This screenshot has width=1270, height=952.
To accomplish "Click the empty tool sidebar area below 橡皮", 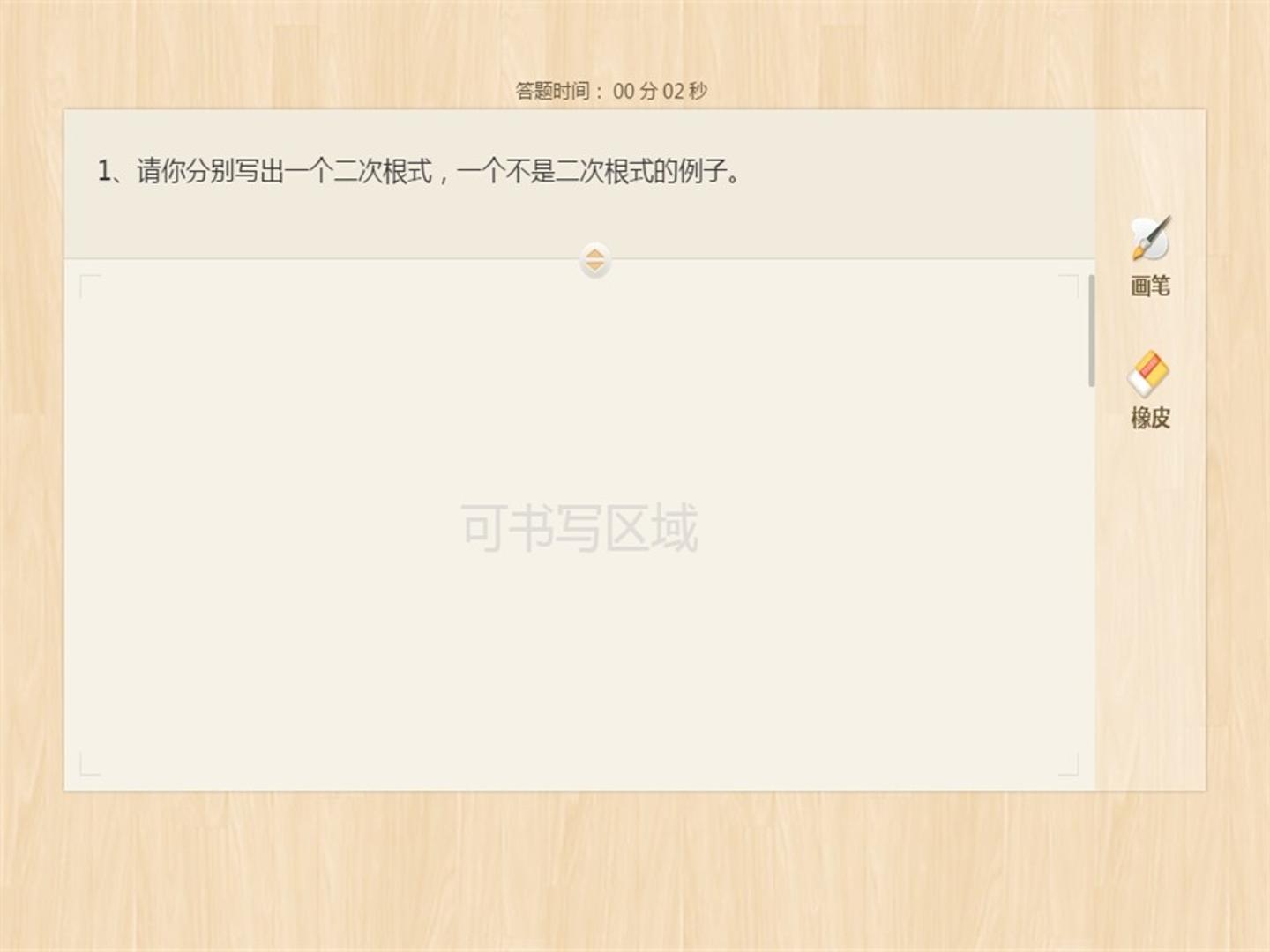I will pyautogui.click(x=1150, y=608).
